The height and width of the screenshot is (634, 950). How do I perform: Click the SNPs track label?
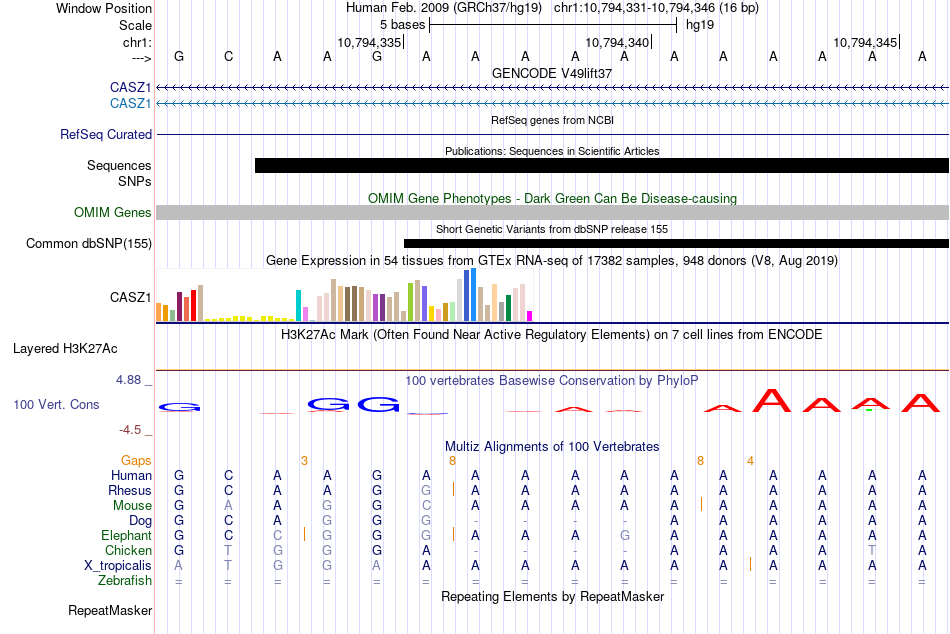pos(135,181)
